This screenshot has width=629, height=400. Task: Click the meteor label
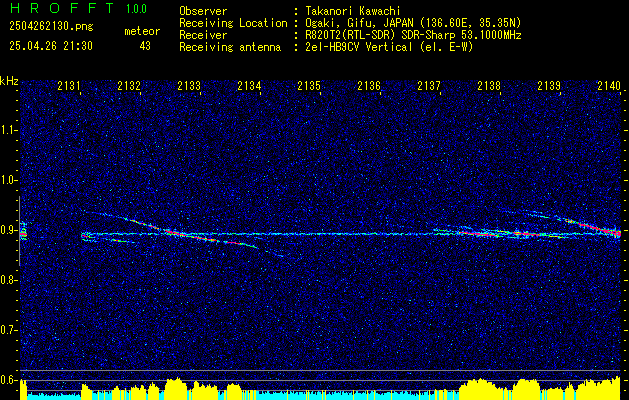pos(142,31)
